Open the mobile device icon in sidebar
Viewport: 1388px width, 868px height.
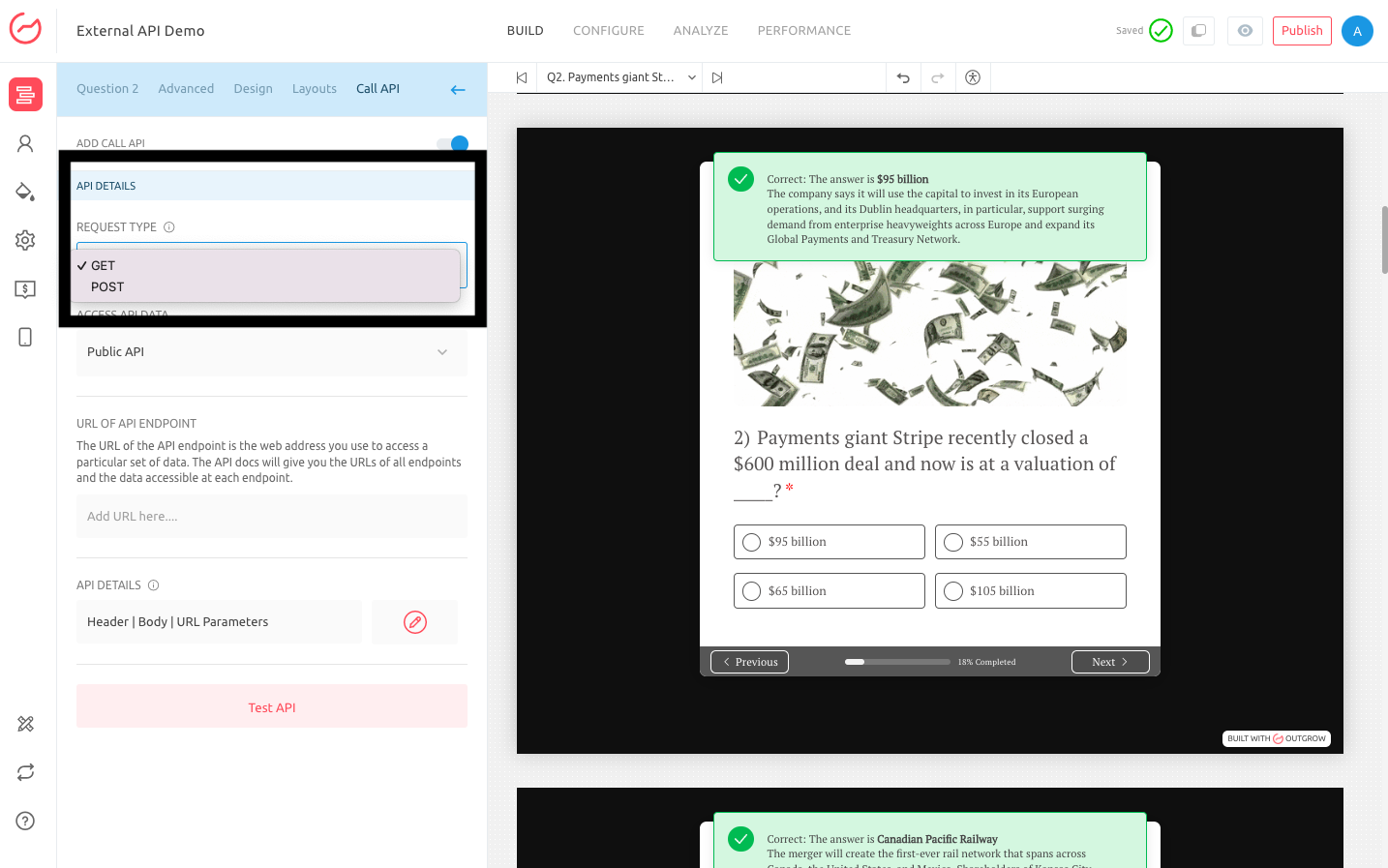click(25, 337)
